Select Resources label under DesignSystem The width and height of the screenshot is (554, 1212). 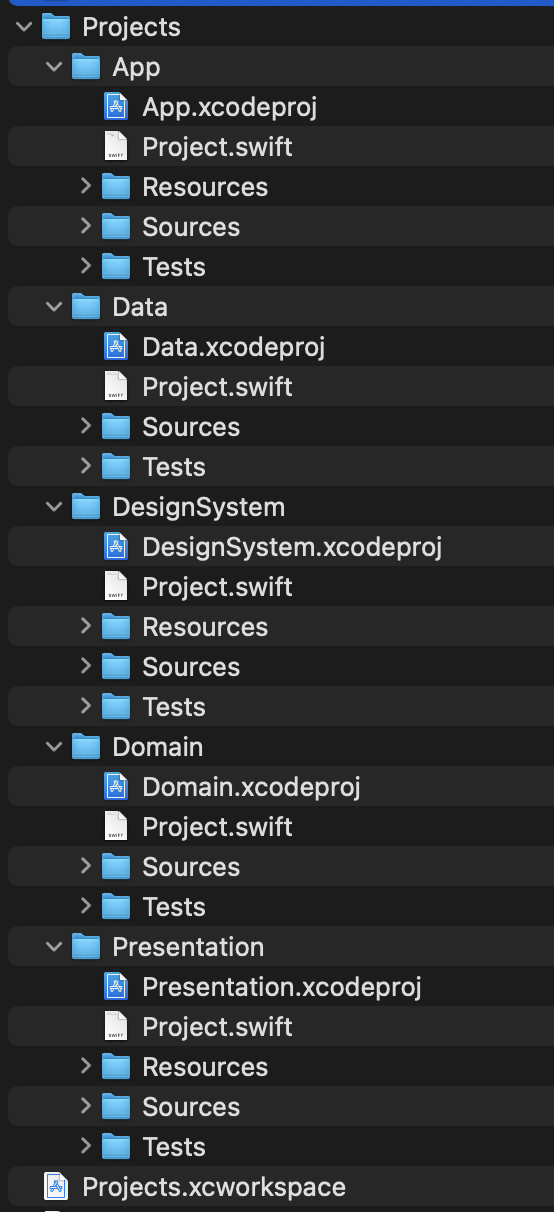[x=205, y=626]
